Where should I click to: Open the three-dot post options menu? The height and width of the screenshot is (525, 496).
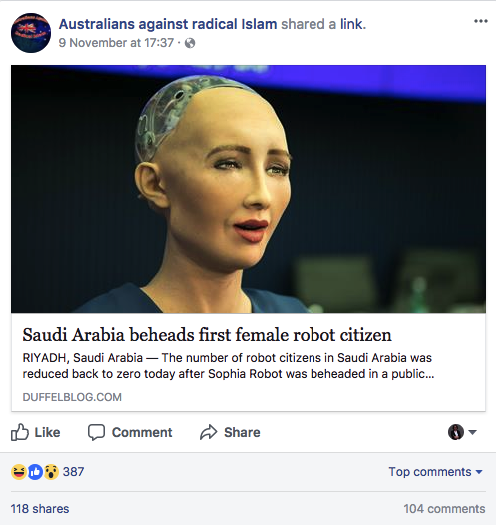tap(481, 21)
